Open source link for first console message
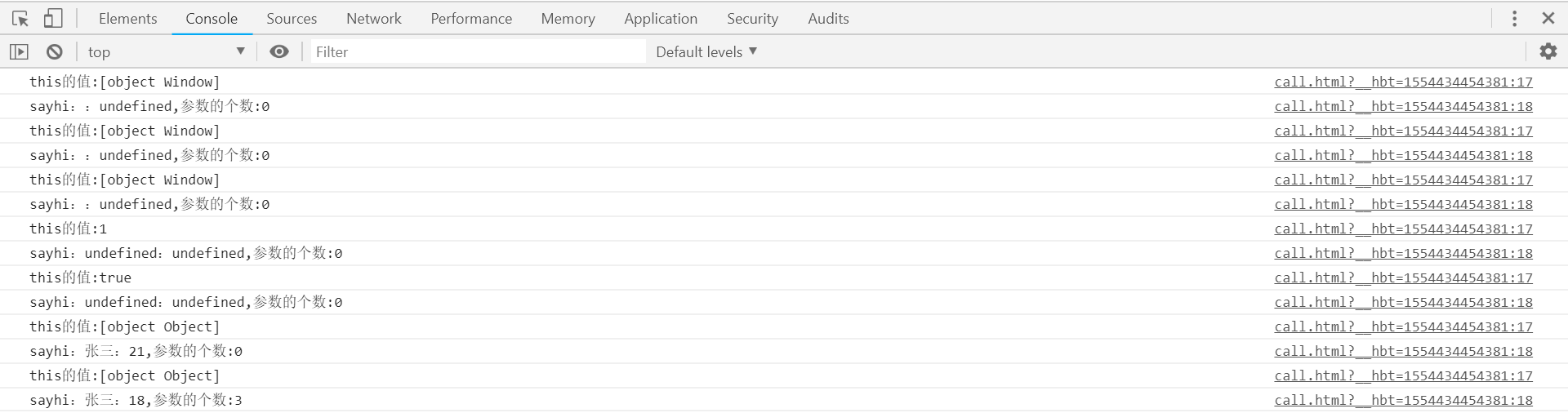The image size is (1568, 413). (1403, 82)
